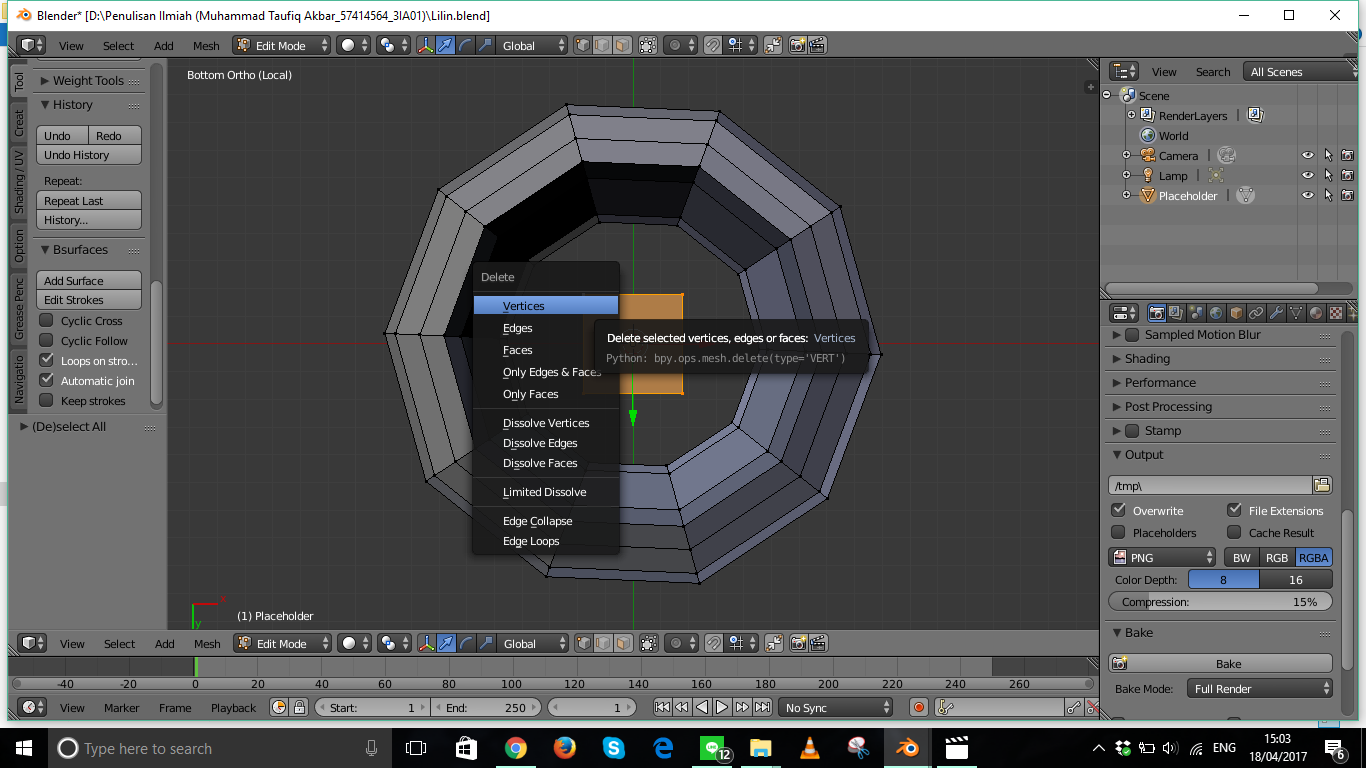Toggle limit selection to visible in upper header
This screenshot has height=768, width=1366.
[x=648, y=45]
